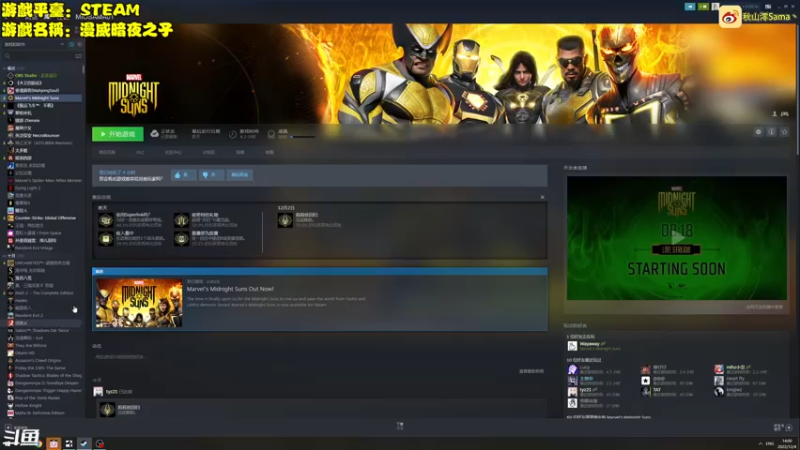This screenshot has width=800, height=450.
Task: Click the play time clock icon
Action: pos(233,134)
